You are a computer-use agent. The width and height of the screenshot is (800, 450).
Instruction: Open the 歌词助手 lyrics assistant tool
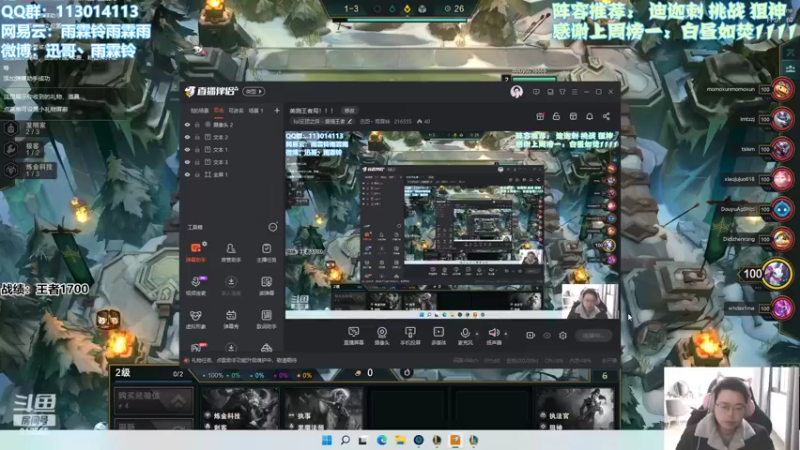point(266,319)
